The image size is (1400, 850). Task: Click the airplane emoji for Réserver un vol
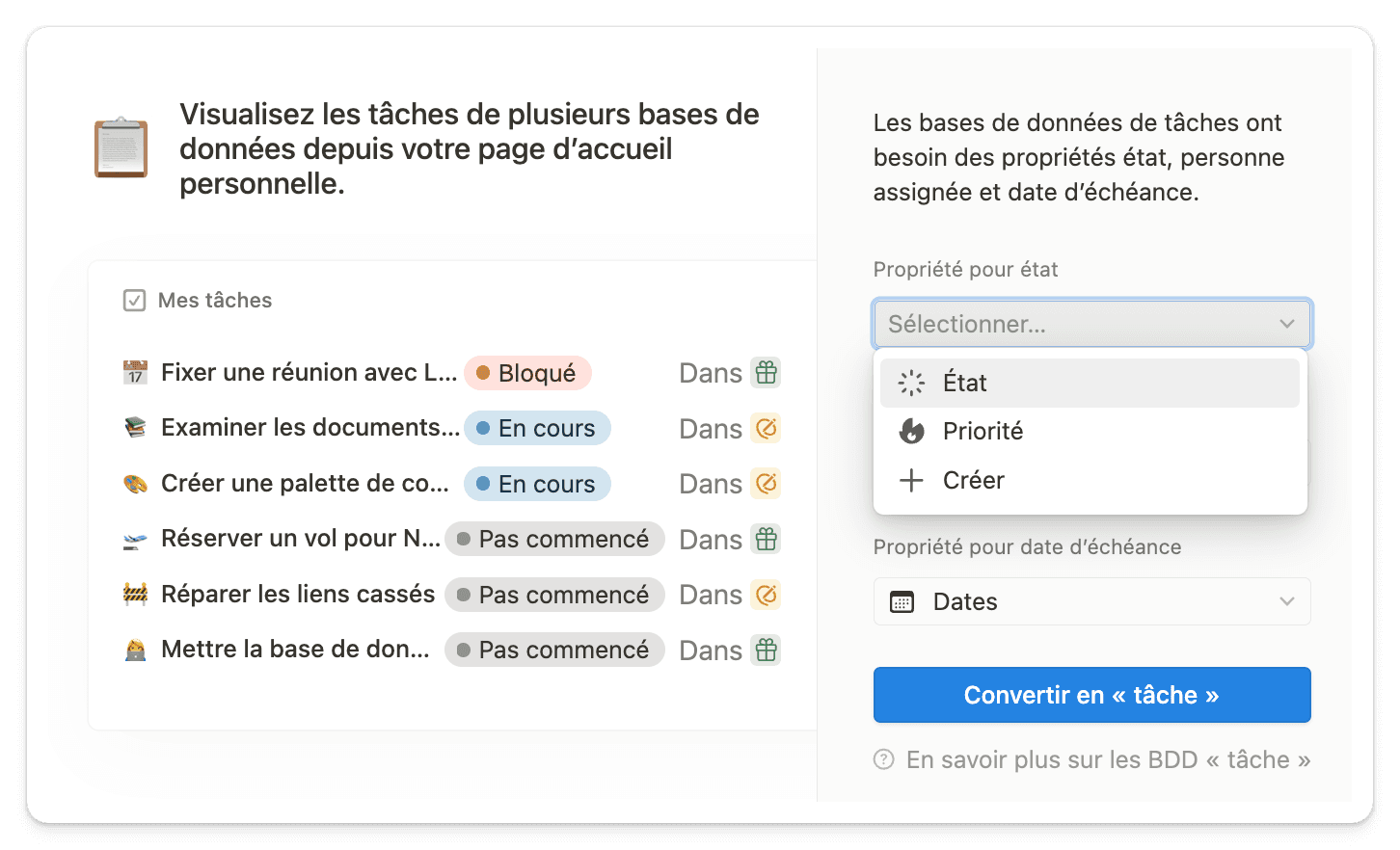(135, 540)
